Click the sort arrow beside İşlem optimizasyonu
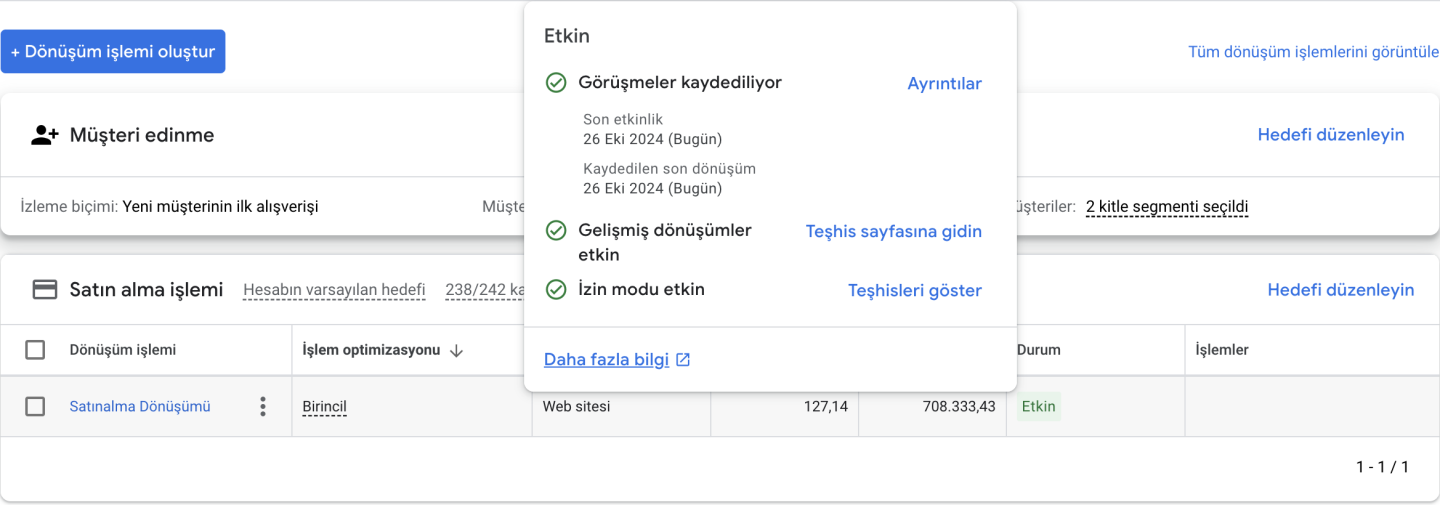Image resolution: width=1440 pixels, height=505 pixels. (457, 351)
